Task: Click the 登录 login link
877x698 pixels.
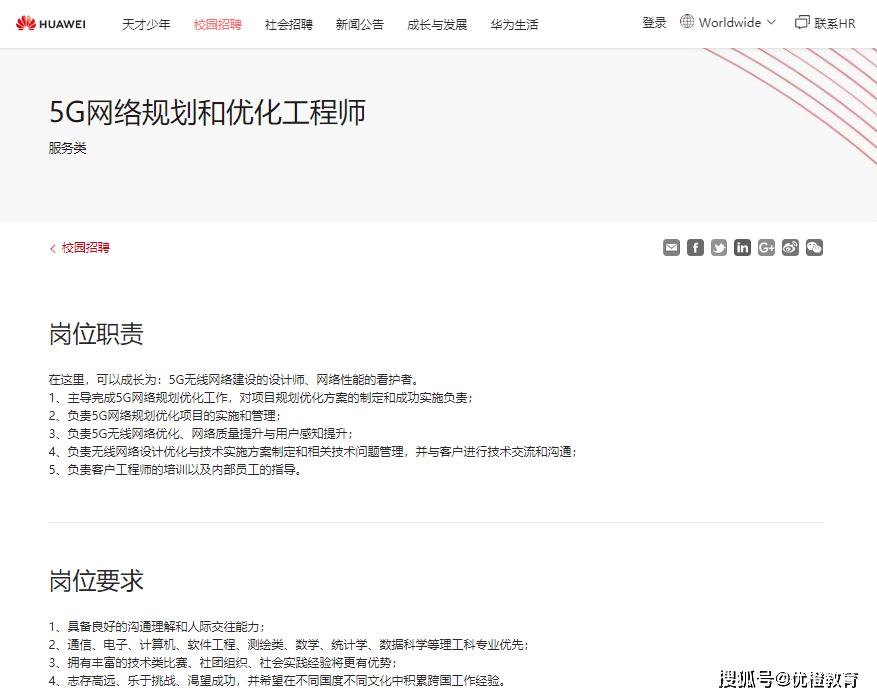Action: coord(654,21)
